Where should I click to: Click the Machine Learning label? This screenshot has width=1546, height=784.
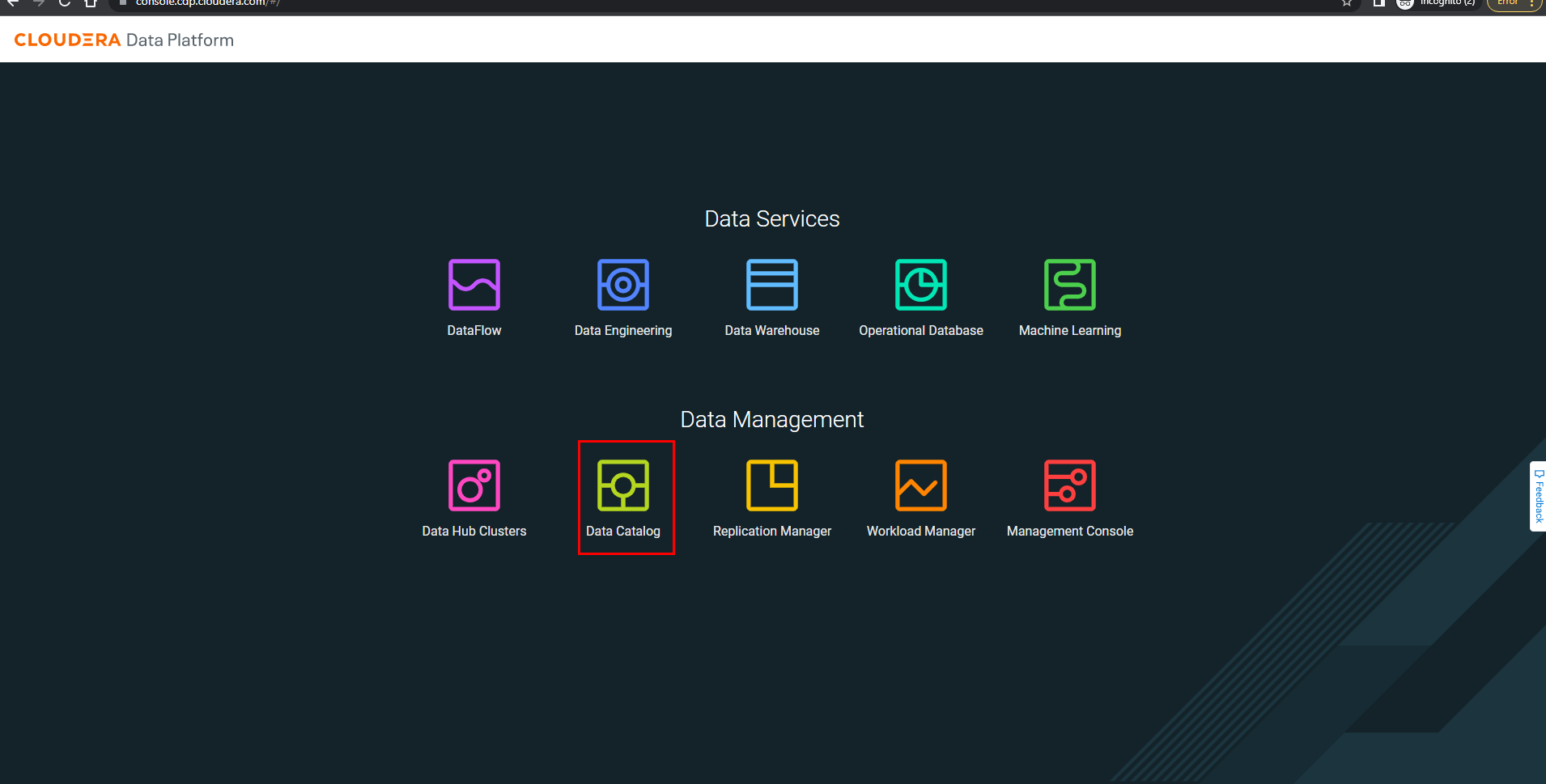click(x=1070, y=330)
